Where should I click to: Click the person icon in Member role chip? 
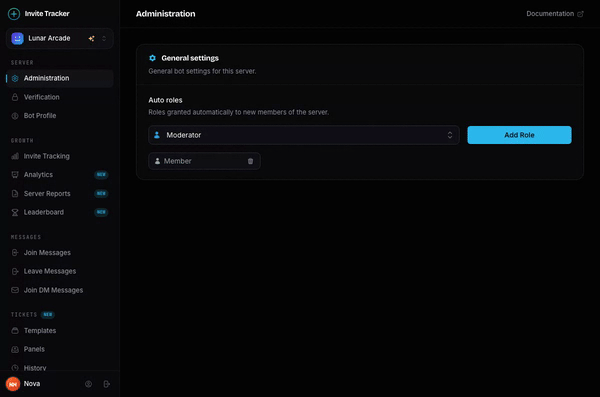157,161
